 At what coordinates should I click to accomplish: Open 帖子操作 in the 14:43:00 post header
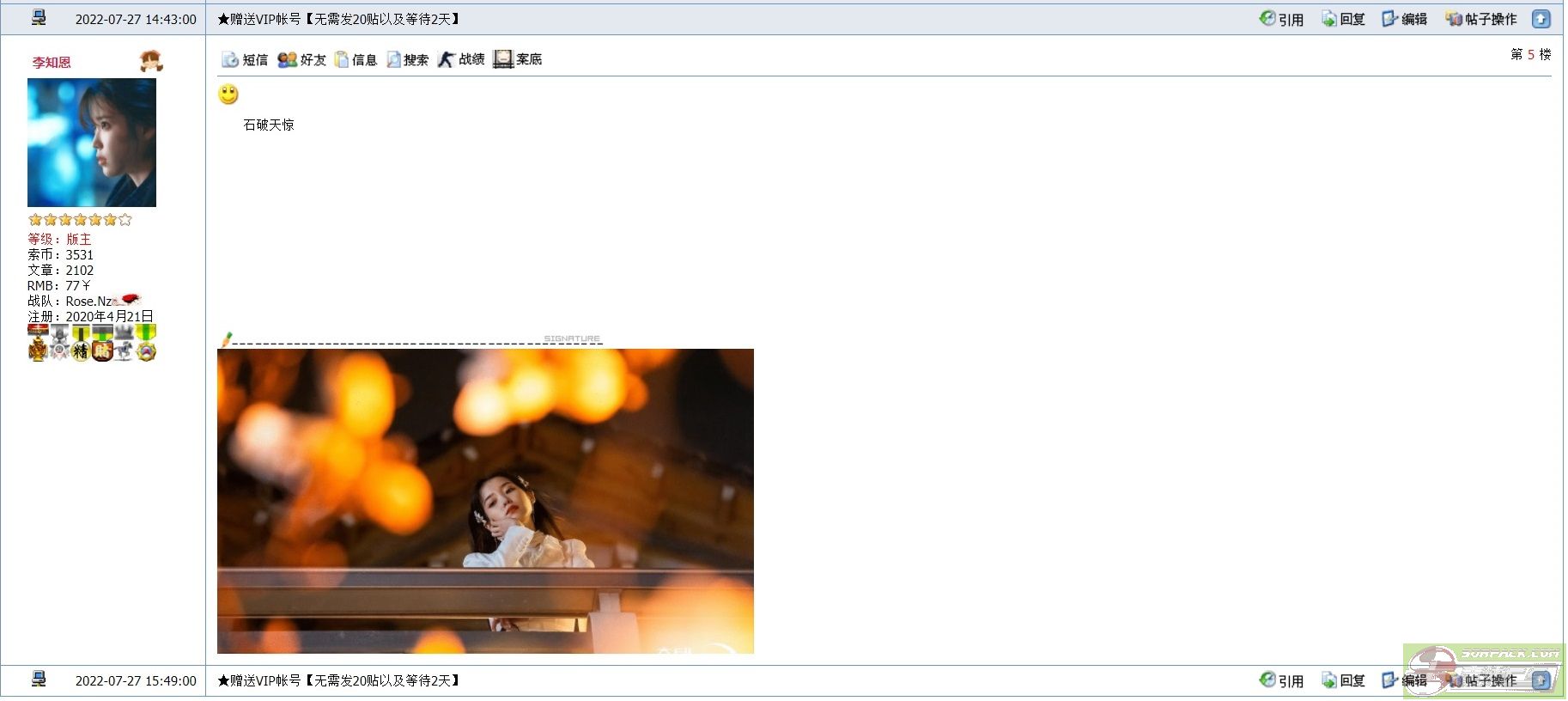tap(1481, 18)
